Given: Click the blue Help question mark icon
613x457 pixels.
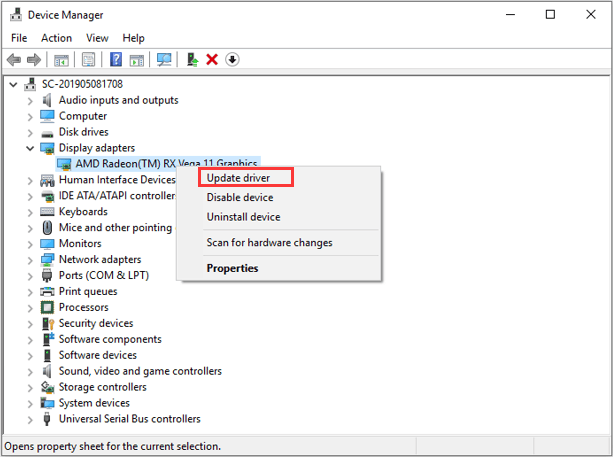Looking at the screenshot, I should click(x=116, y=59).
